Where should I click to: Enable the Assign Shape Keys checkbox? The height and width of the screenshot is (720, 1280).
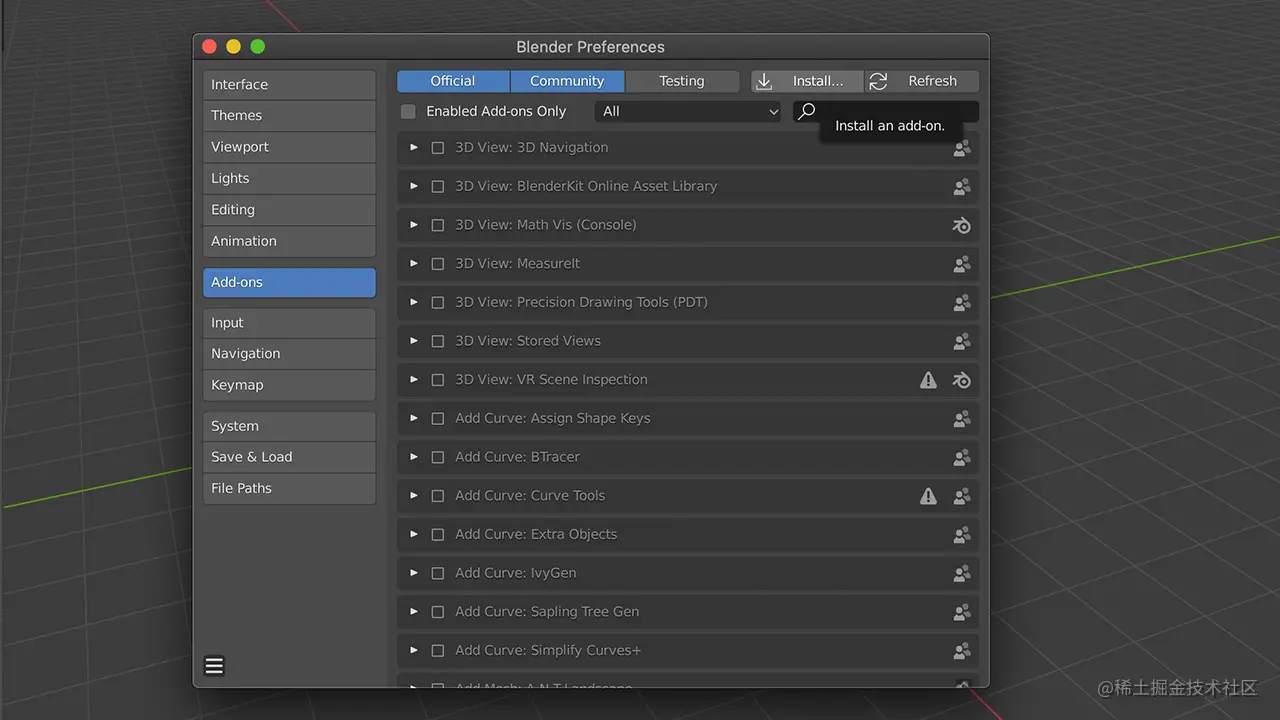tap(438, 419)
